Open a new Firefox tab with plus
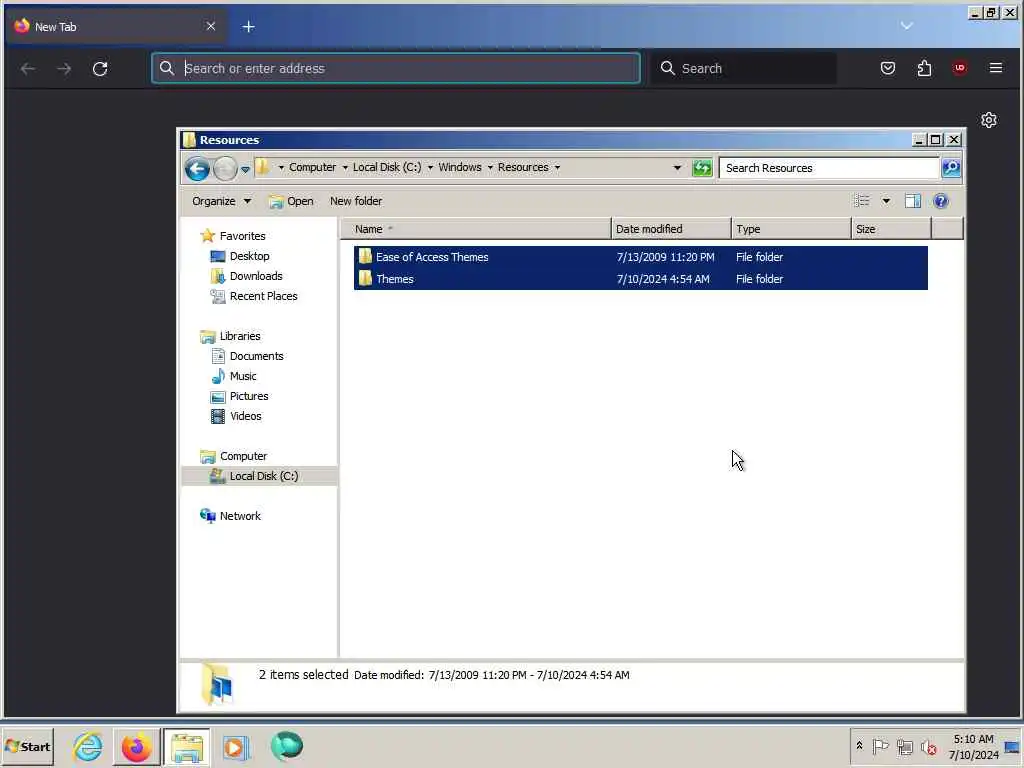 point(249,27)
